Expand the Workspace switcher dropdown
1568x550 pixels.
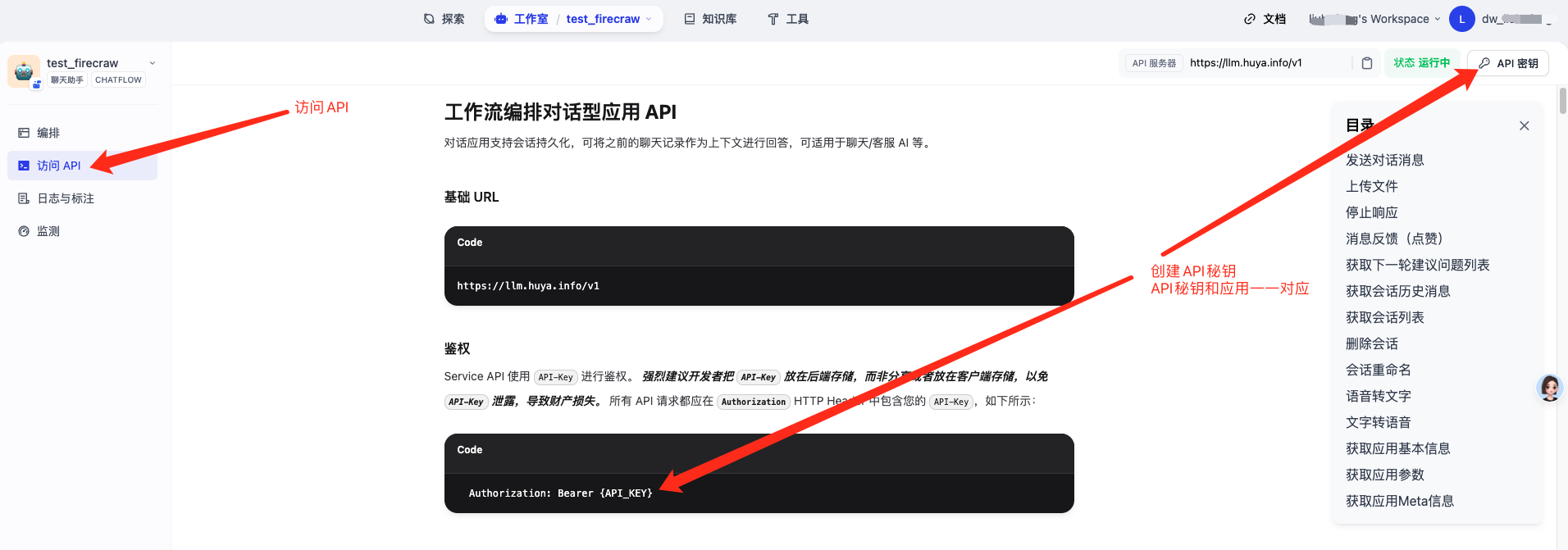(1437, 19)
